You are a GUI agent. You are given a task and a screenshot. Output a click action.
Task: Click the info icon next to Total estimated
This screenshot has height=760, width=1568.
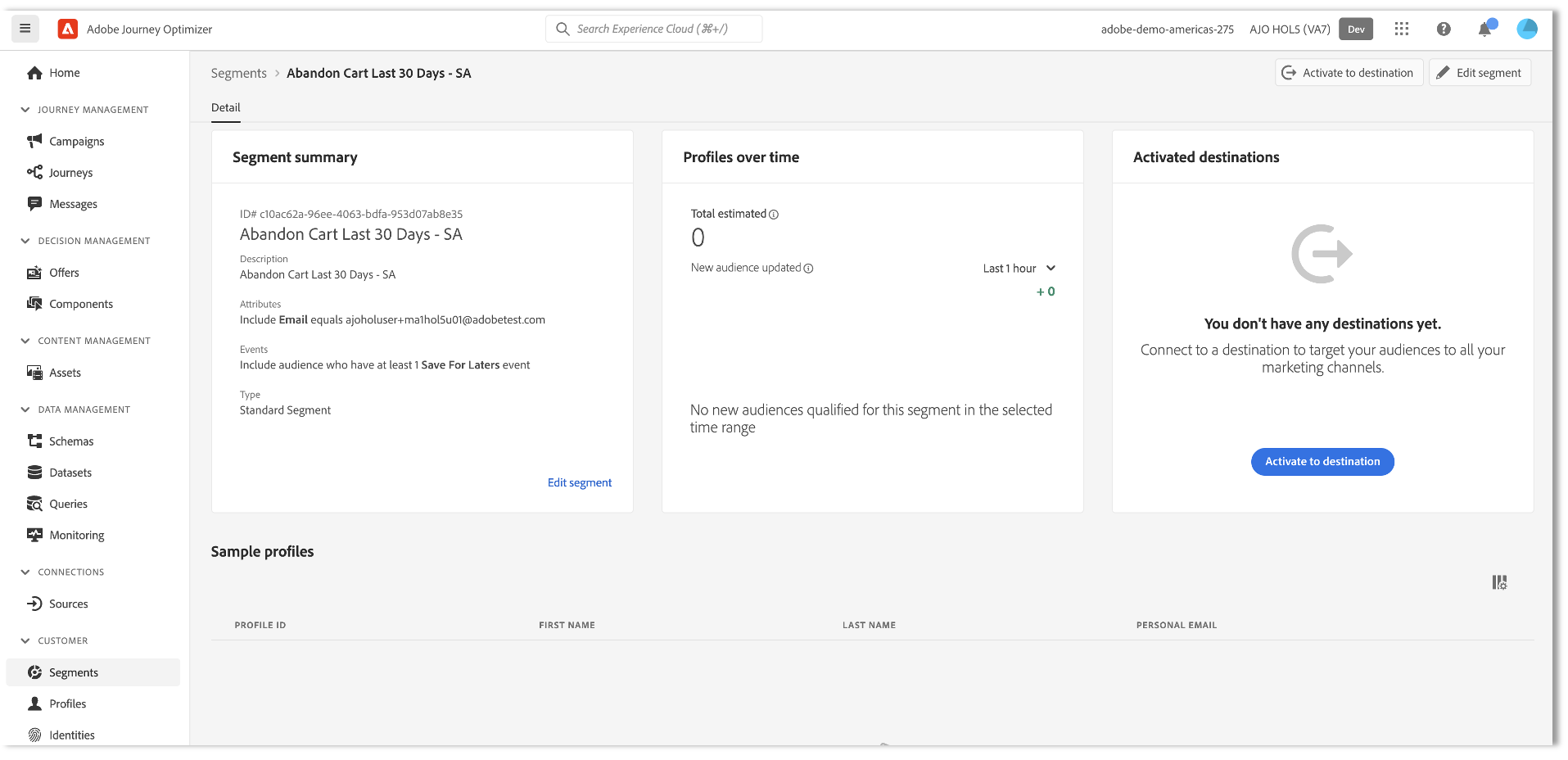coord(774,215)
